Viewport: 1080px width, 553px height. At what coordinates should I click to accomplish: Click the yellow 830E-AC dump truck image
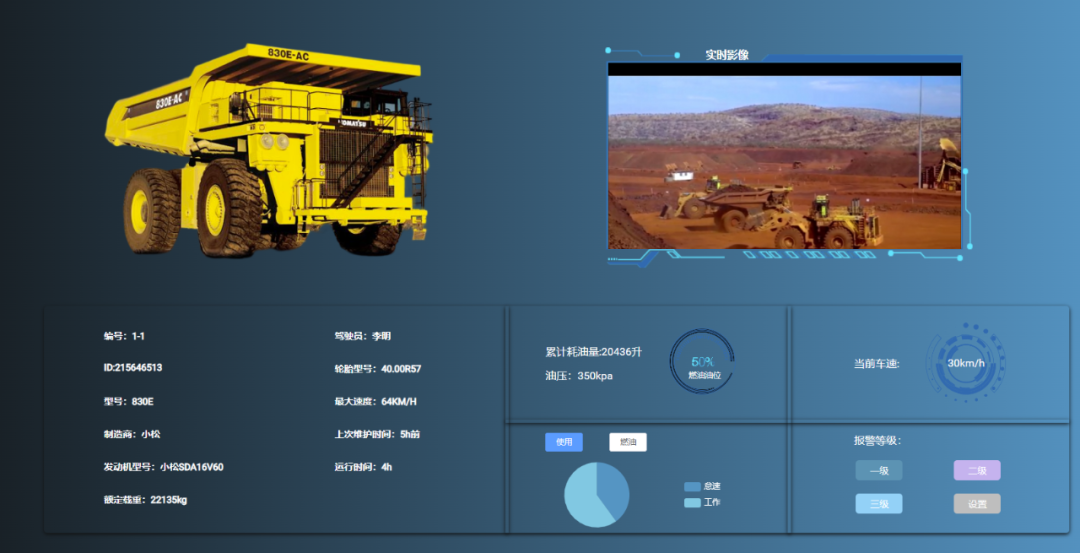pyautogui.click(x=268, y=150)
